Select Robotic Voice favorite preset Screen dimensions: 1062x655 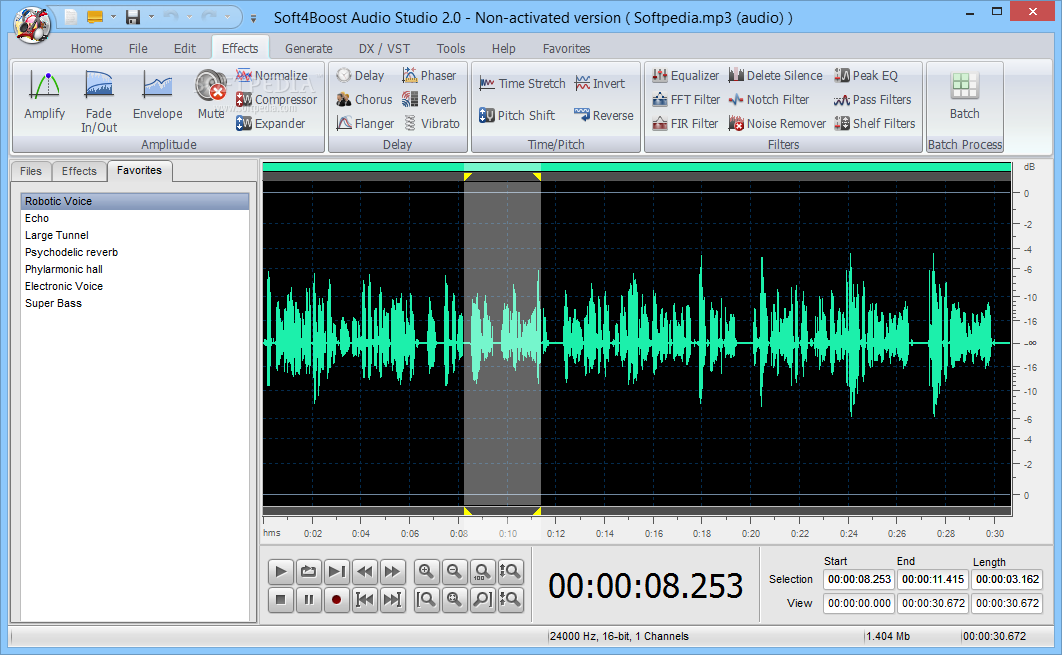point(135,201)
